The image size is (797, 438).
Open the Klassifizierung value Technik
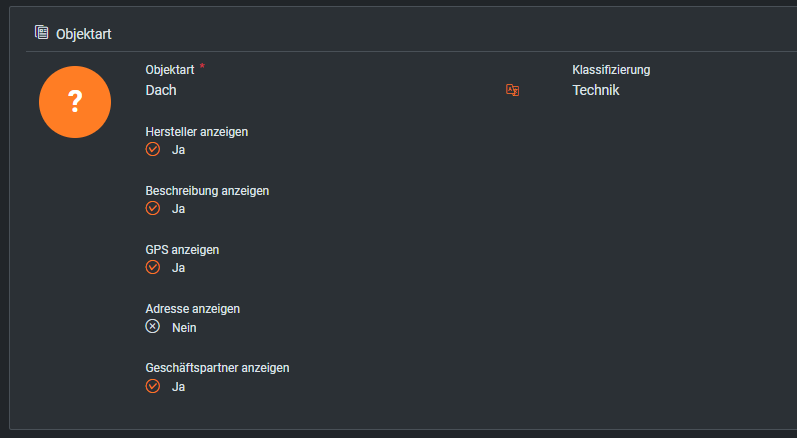tap(596, 90)
